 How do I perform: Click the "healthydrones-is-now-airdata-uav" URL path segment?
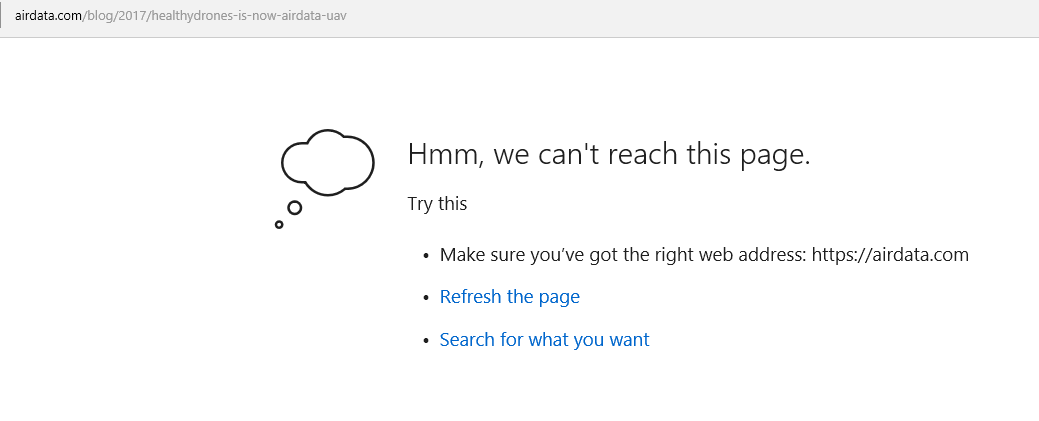click(x=248, y=15)
